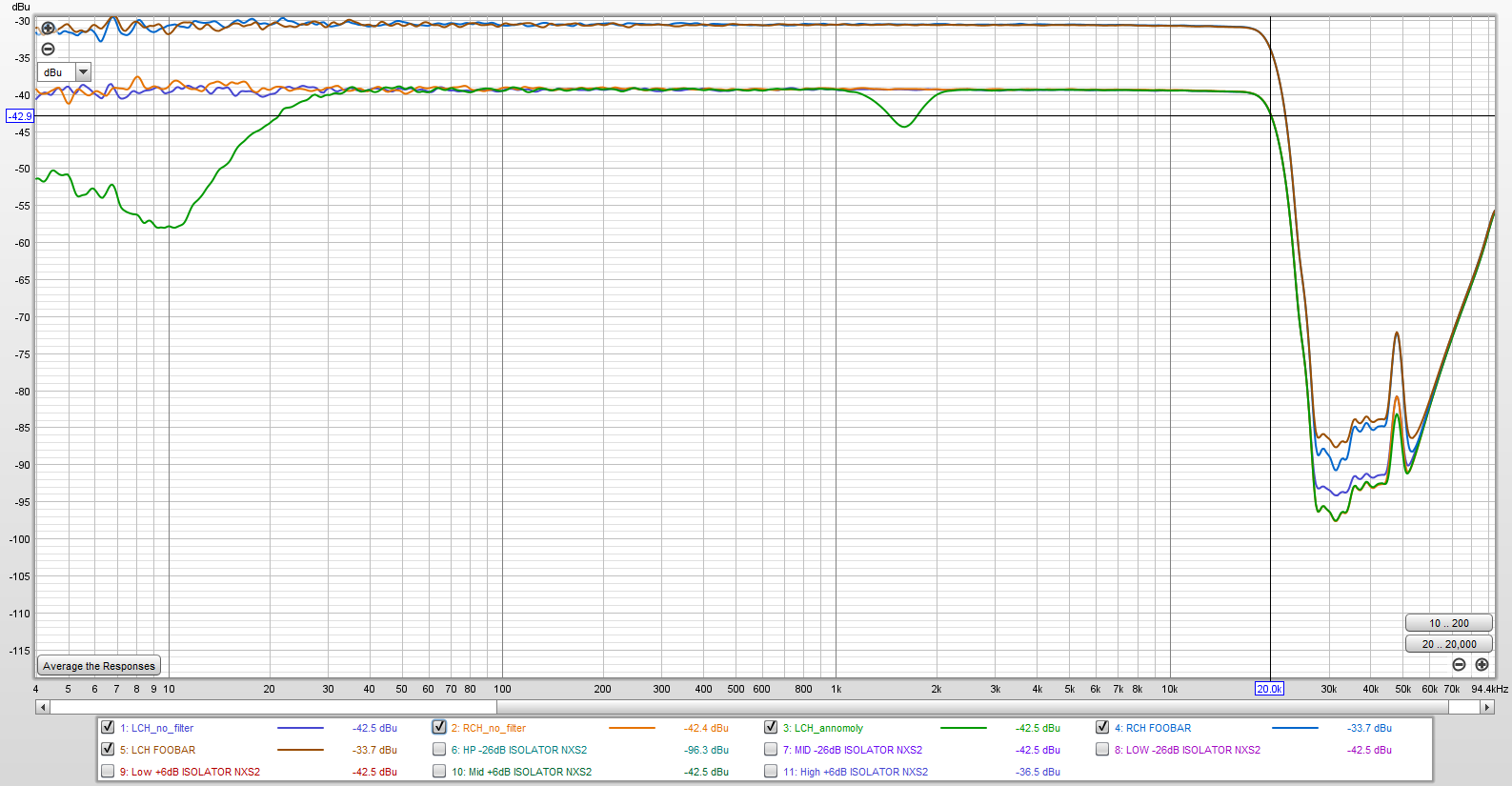Click the horizontal scrollbar left arrow

coord(42,707)
